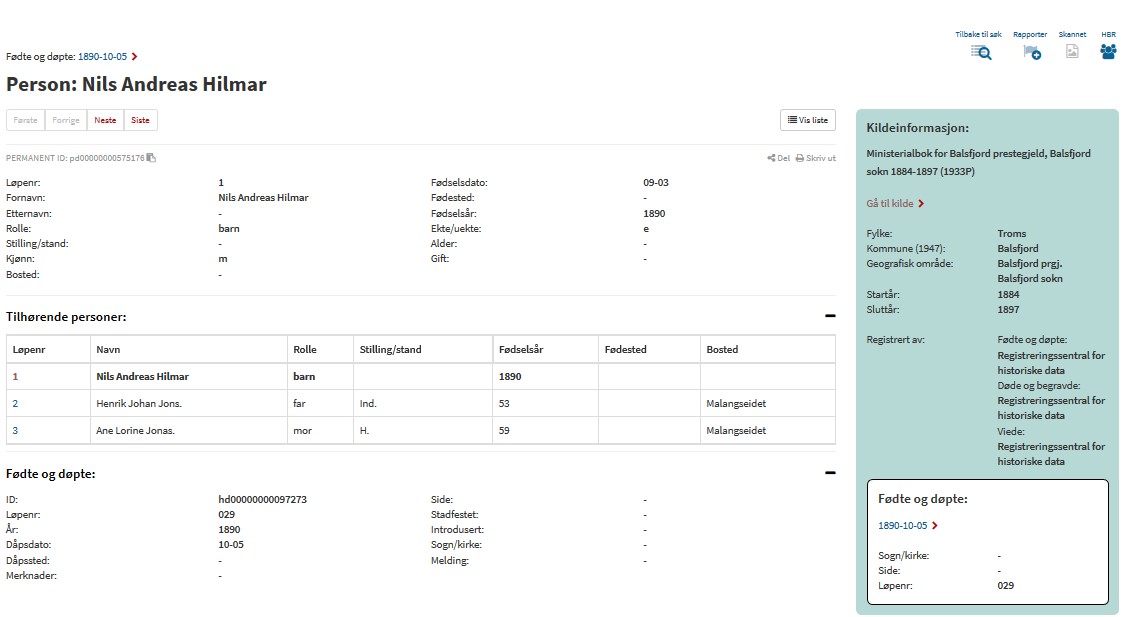Jump to the Siste record
Screen dimensions: 1125x617
pyautogui.click(x=140, y=120)
